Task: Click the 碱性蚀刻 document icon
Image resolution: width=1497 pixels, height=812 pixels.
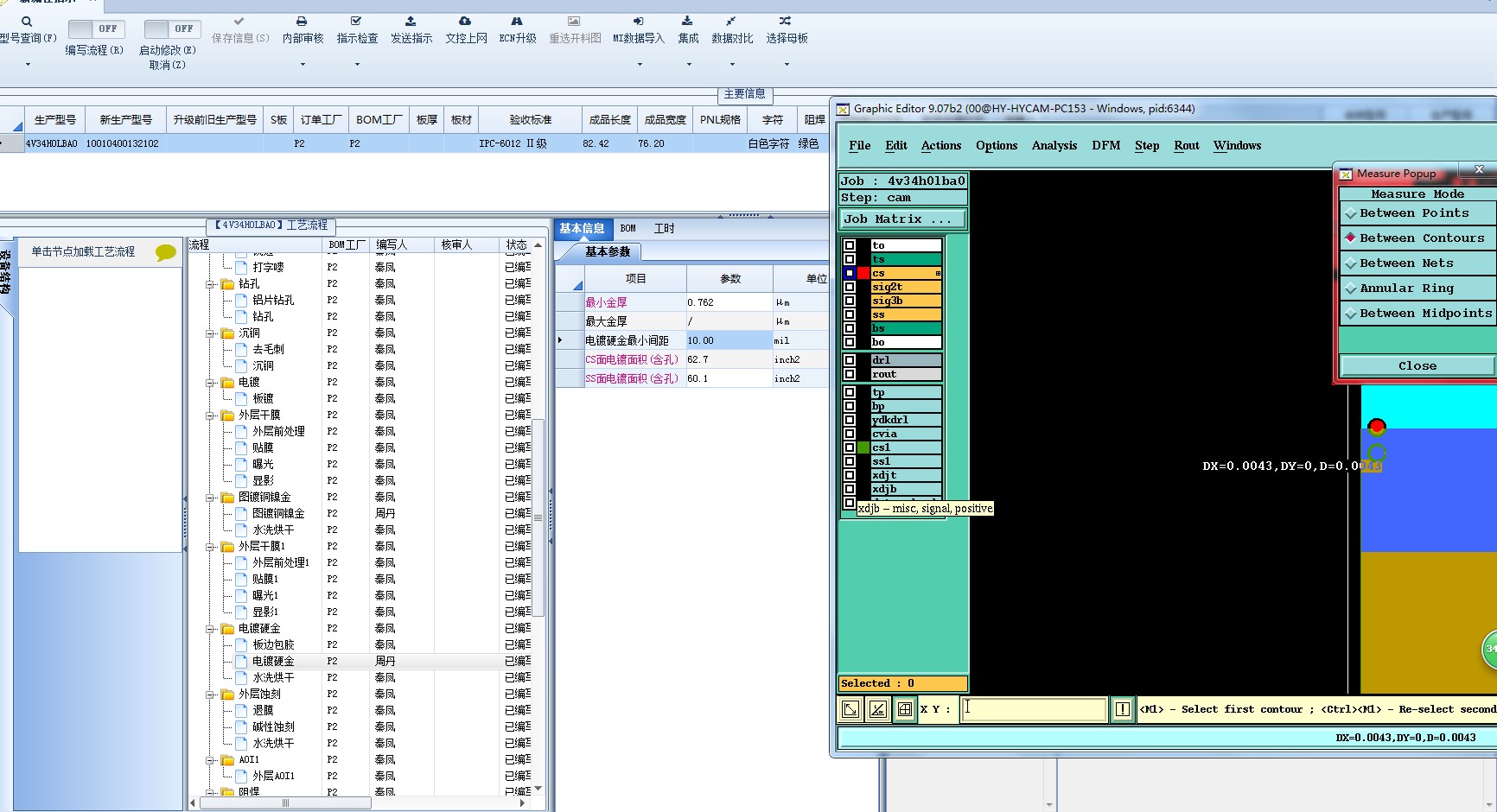Action: [242, 726]
